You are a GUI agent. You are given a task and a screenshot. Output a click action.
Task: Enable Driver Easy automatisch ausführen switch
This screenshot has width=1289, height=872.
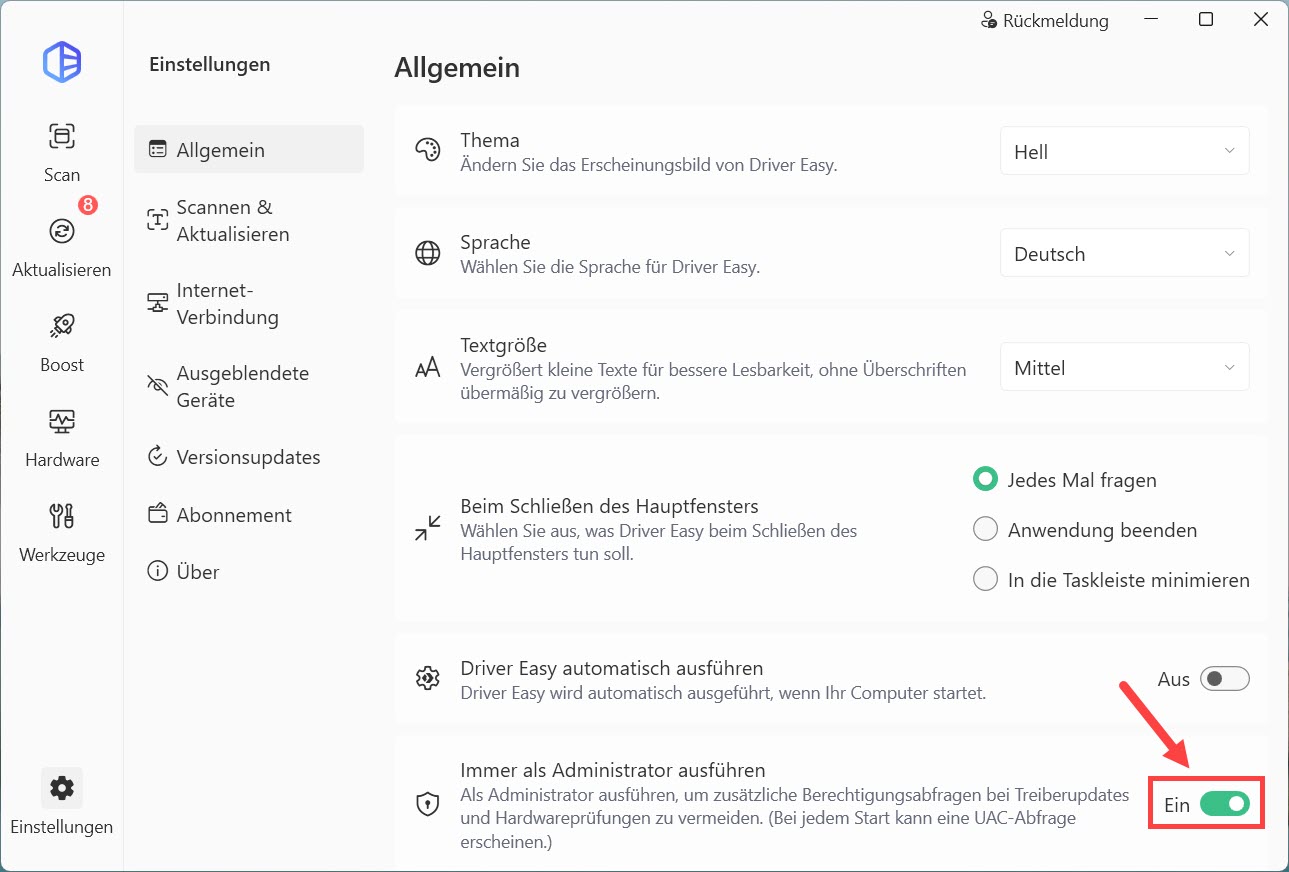tap(1225, 679)
